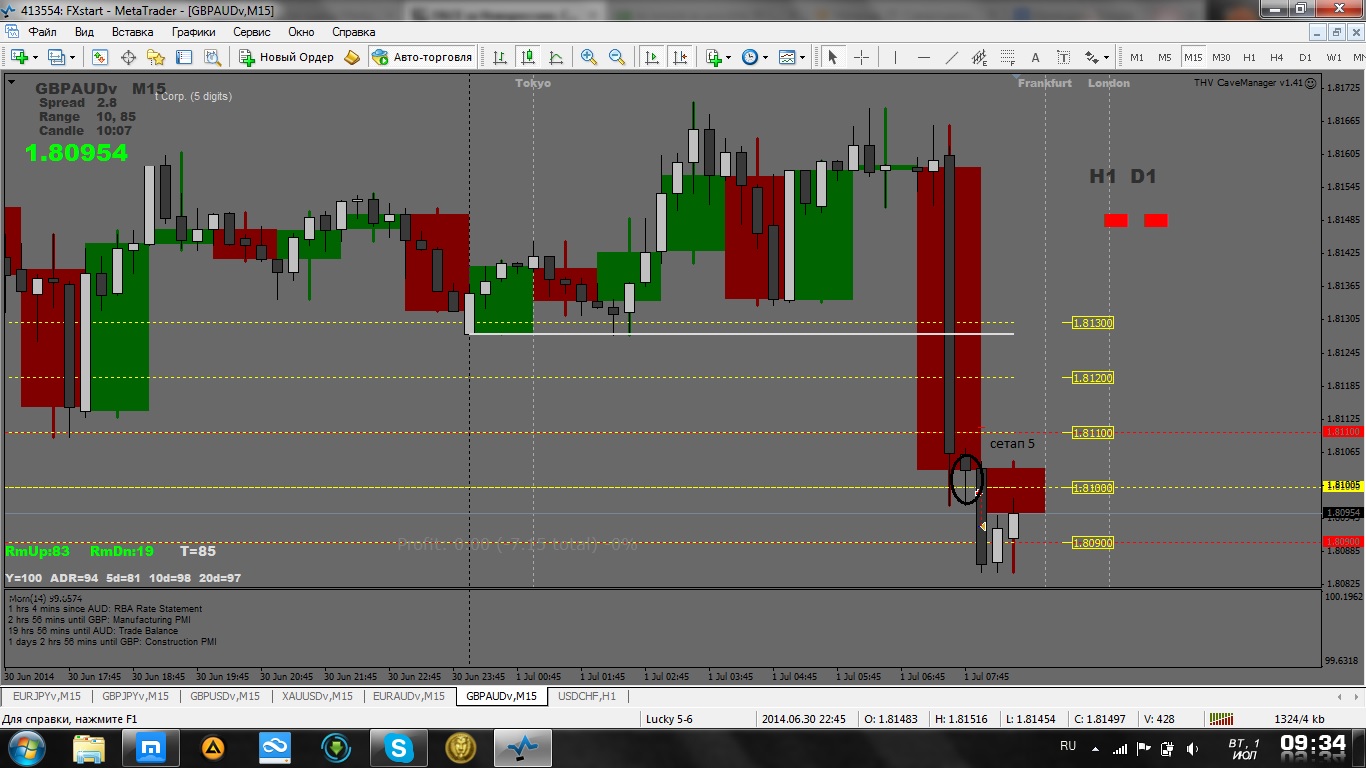The height and width of the screenshot is (768, 1366).
Task: Click the Lucky 5-6 profile in status bar
Action: [x=669, y=718]
